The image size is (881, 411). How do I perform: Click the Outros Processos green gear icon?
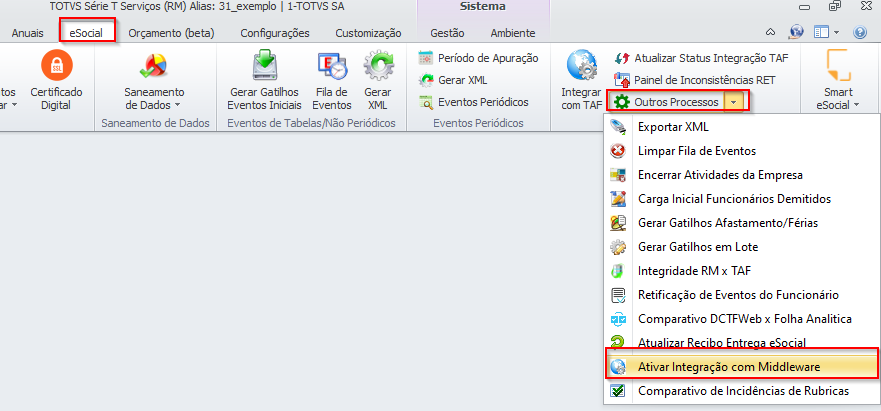pyautogui.click(x=621, y=102)
